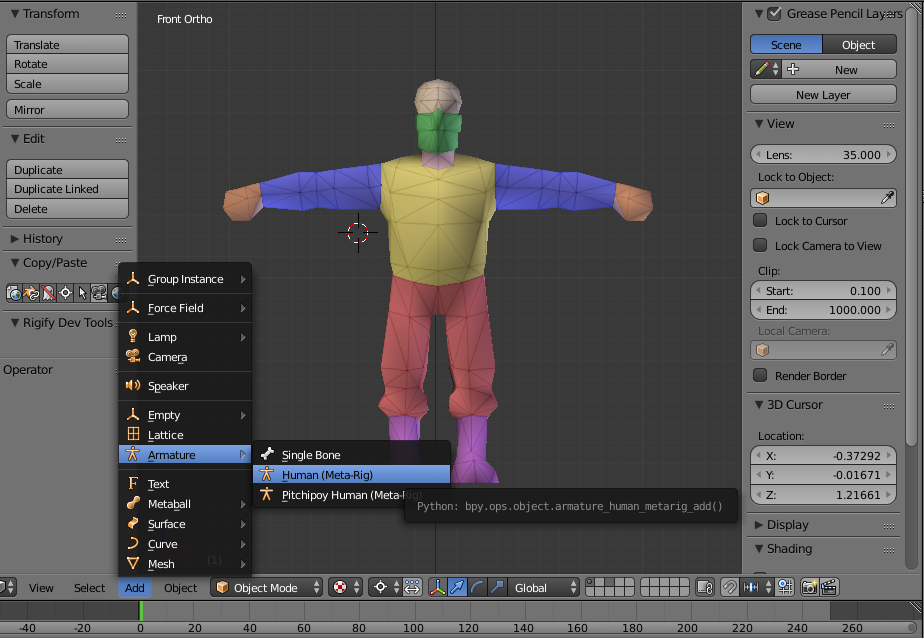This screenshot has width=924, height=638.
Task: Click eyedropper in the Lock to Object field
Action: (887, 198)
